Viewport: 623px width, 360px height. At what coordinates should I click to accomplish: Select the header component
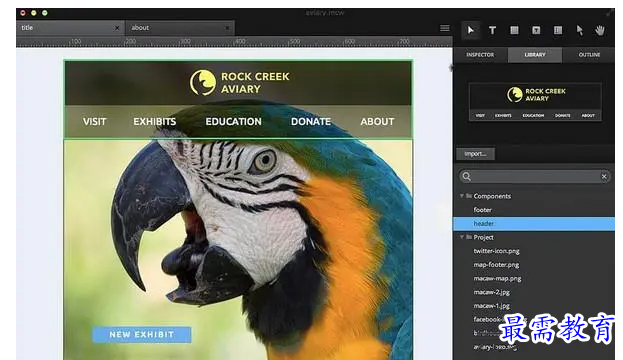tap(534, 224)
